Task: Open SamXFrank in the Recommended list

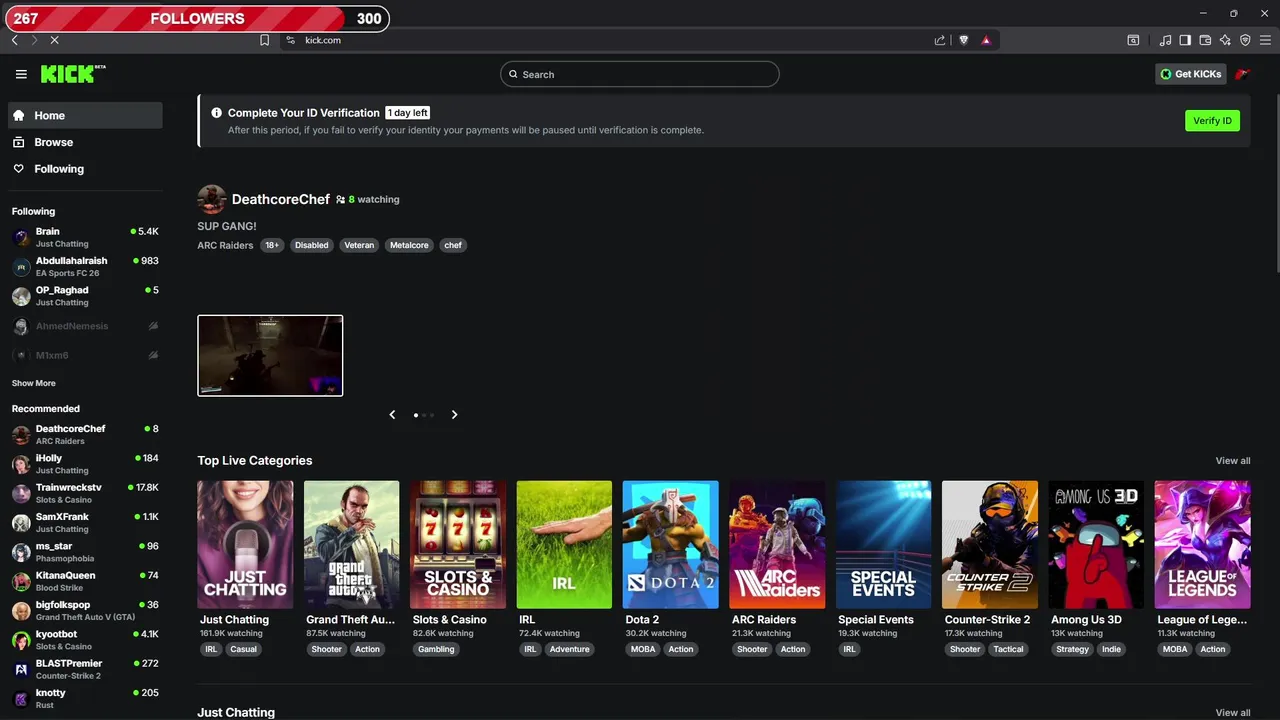Action: tap(85, 522)
